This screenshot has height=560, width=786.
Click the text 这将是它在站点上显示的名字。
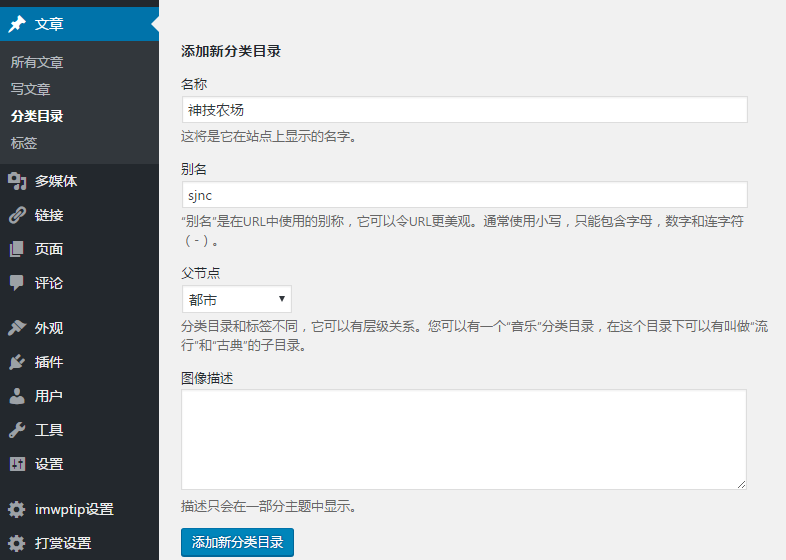click(269, 136)
